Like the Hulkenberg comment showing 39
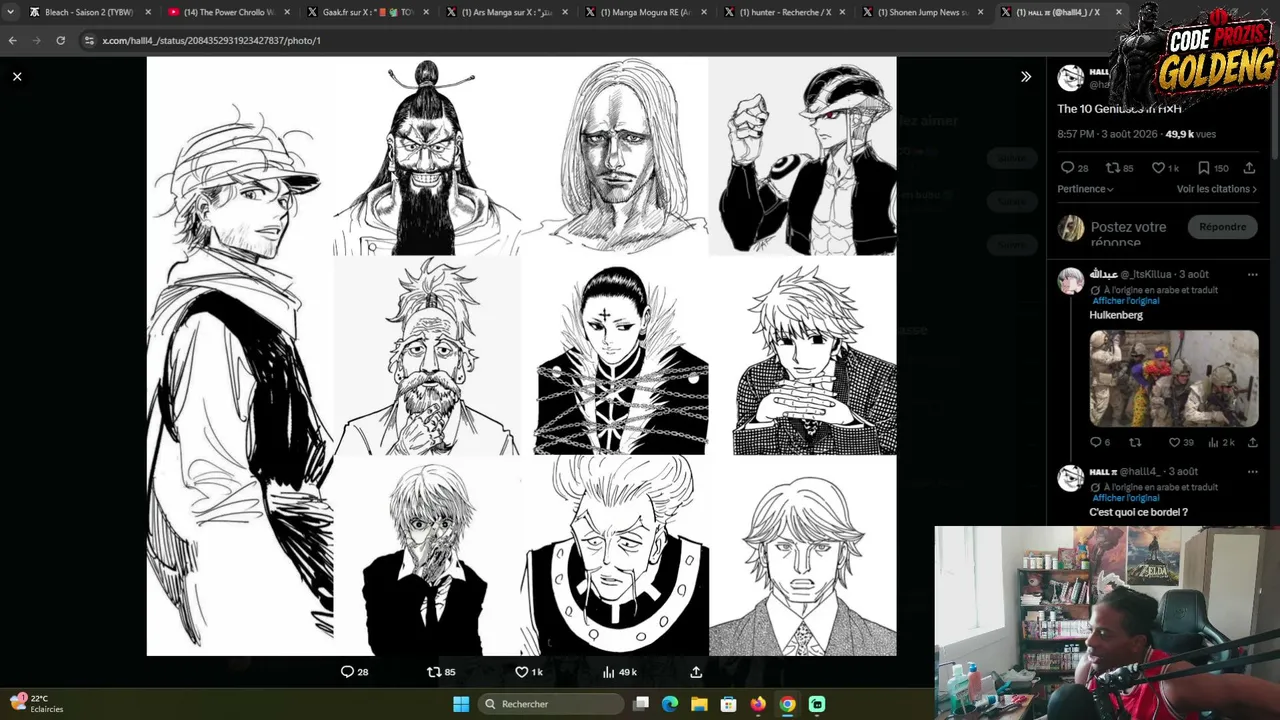 click(x=1174, y=442)
